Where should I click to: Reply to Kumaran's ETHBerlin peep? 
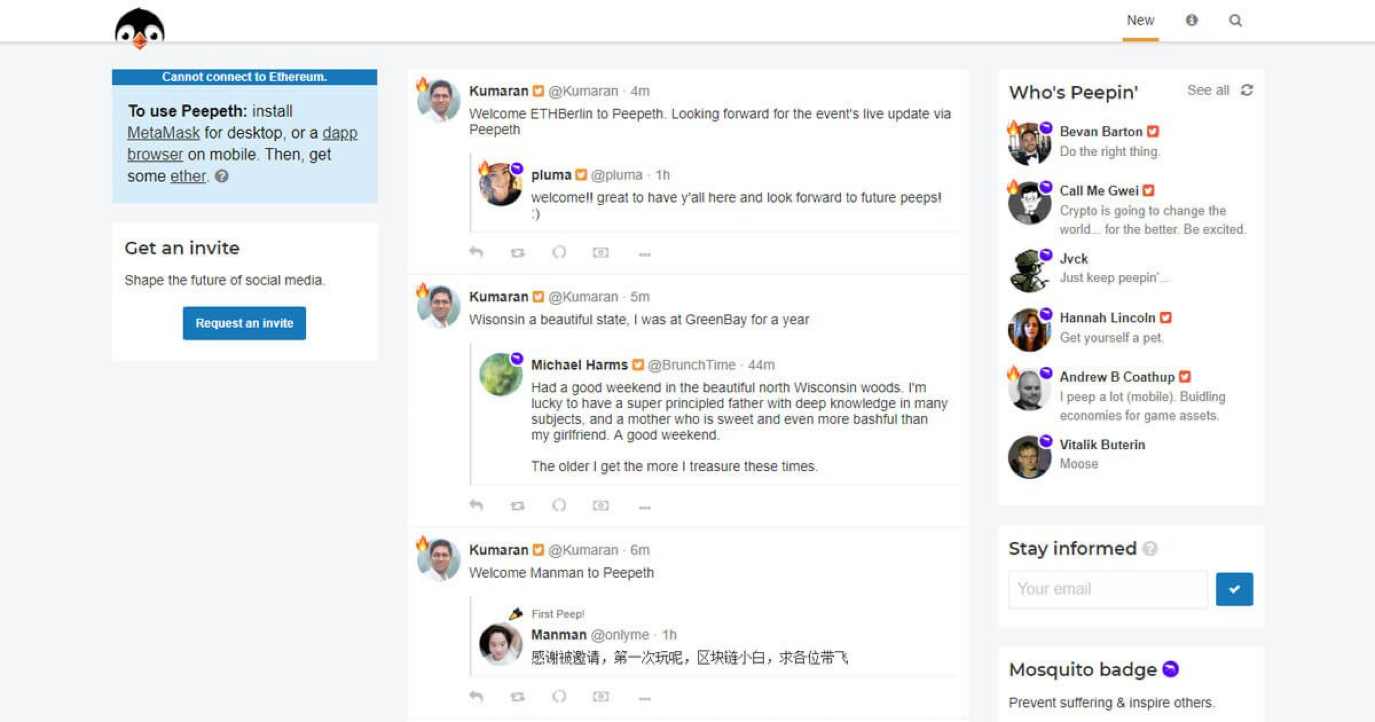pyautogui.click(x=476, y=252)
